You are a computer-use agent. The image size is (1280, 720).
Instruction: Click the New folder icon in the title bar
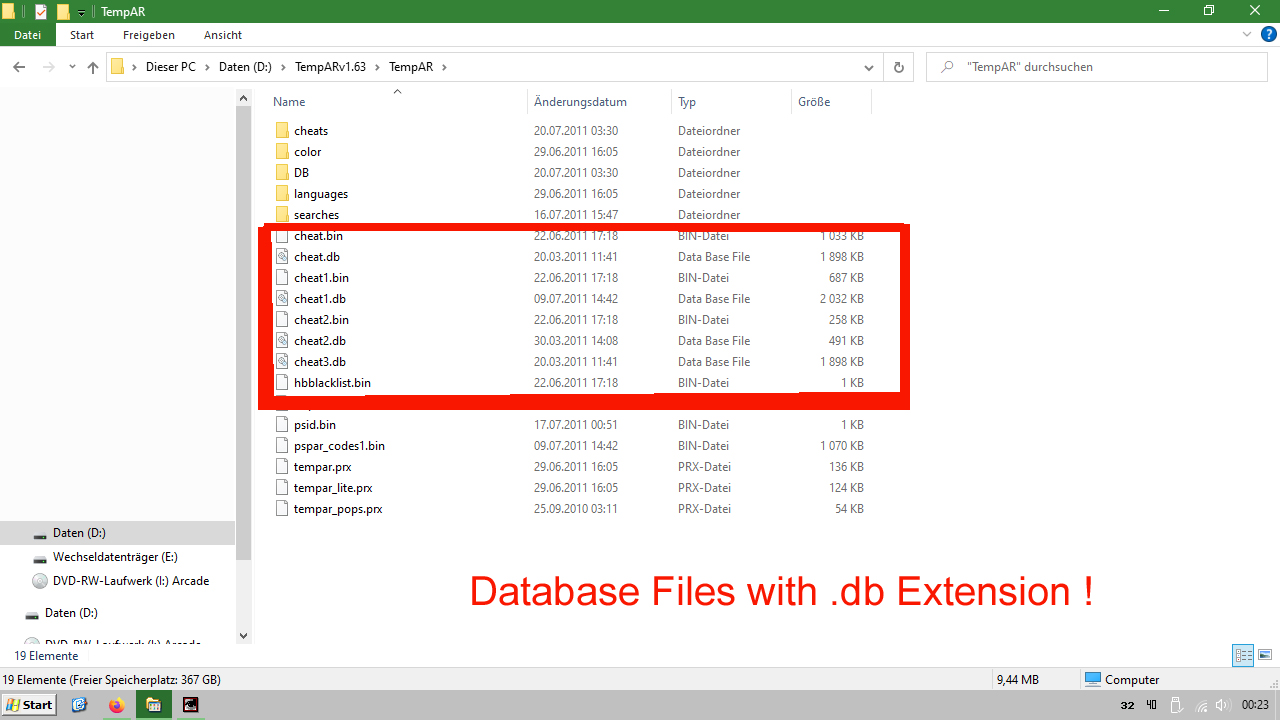(63, 11)
